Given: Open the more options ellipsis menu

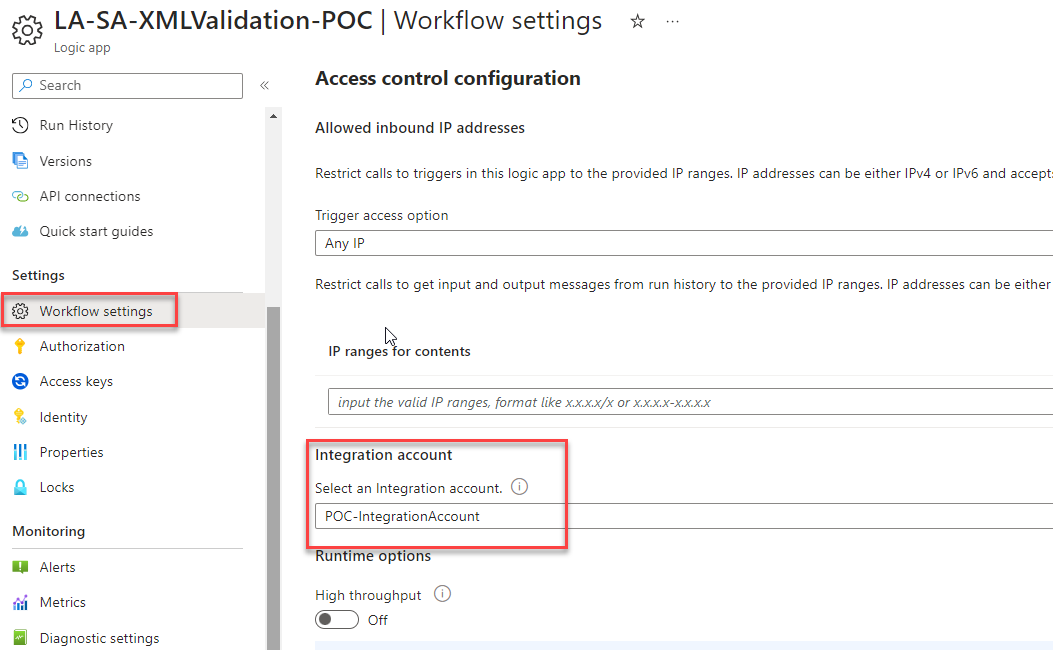Looking at the screenshot, I should (672, 21).
